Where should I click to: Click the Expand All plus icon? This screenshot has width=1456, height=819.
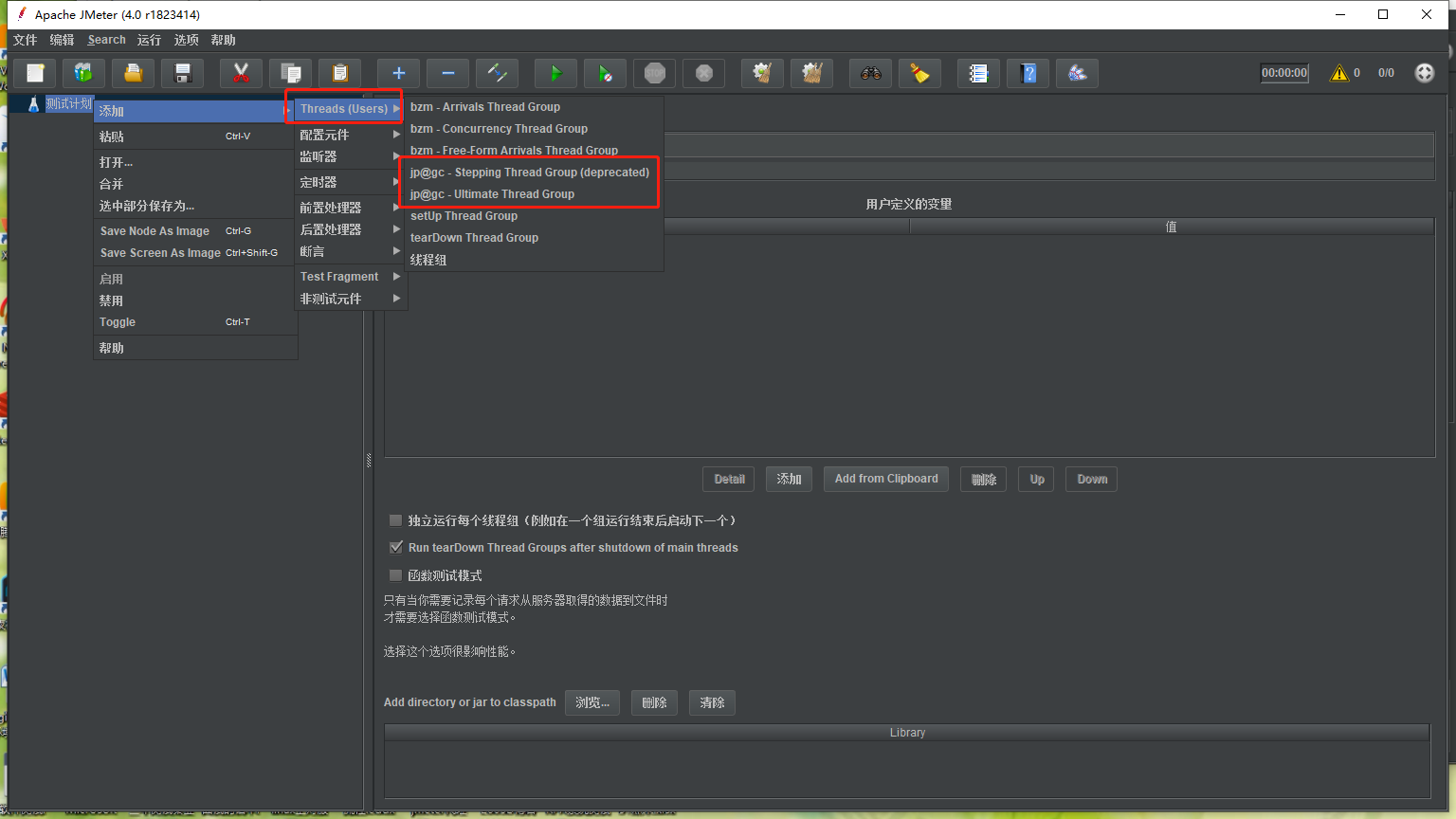[399, 73]
